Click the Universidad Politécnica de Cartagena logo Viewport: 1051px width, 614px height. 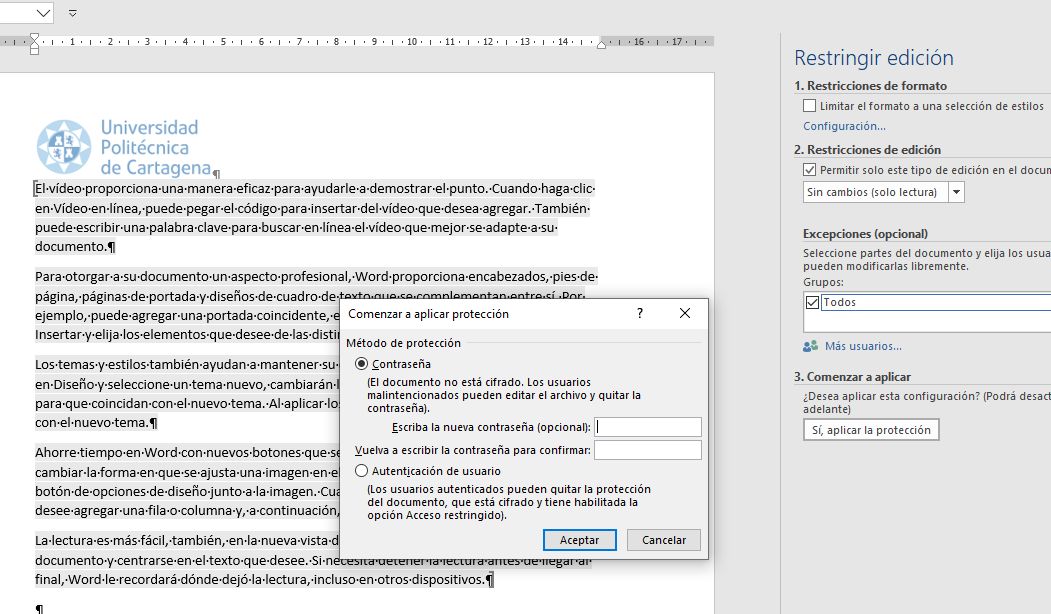(x=125, y=147)
